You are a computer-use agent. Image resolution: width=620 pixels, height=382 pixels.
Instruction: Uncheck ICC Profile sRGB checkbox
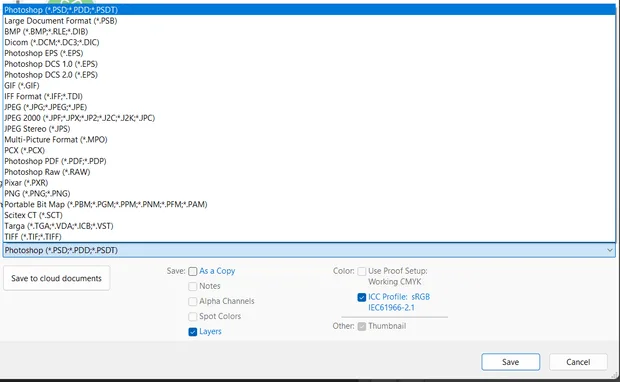tap(361, 297)
